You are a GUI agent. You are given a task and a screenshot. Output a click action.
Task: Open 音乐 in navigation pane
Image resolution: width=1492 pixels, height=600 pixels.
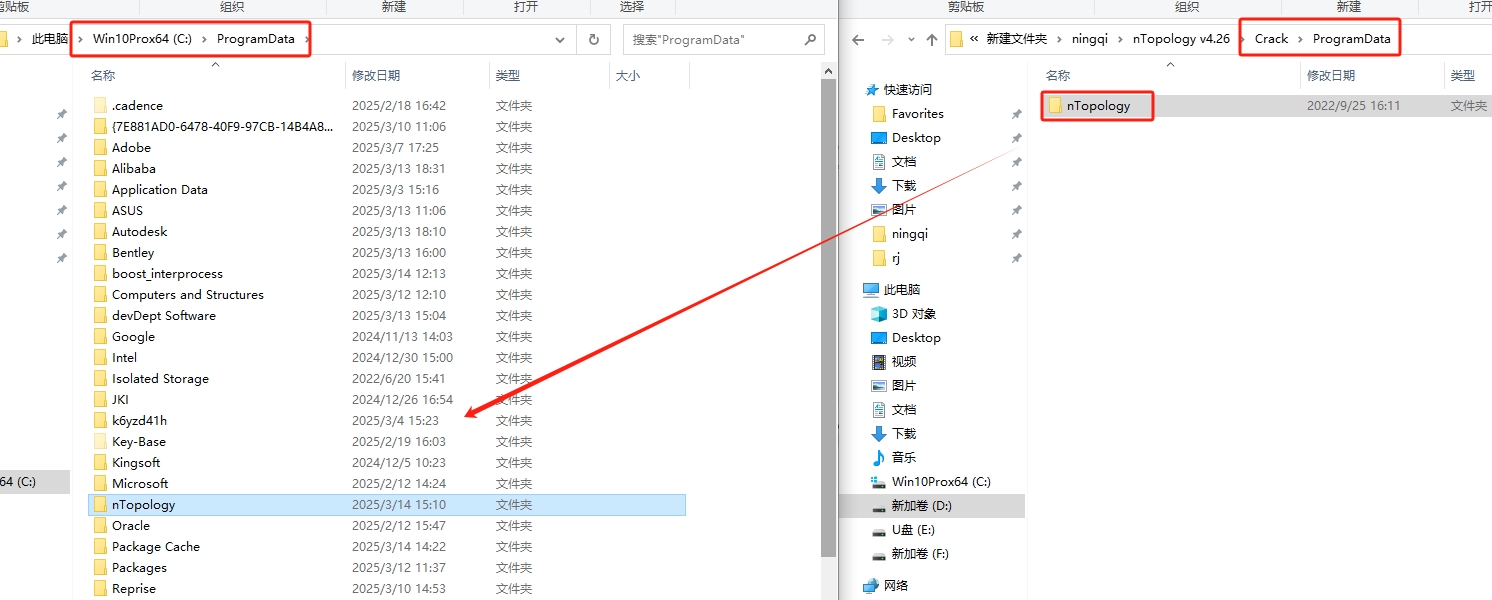click(903, 457)
